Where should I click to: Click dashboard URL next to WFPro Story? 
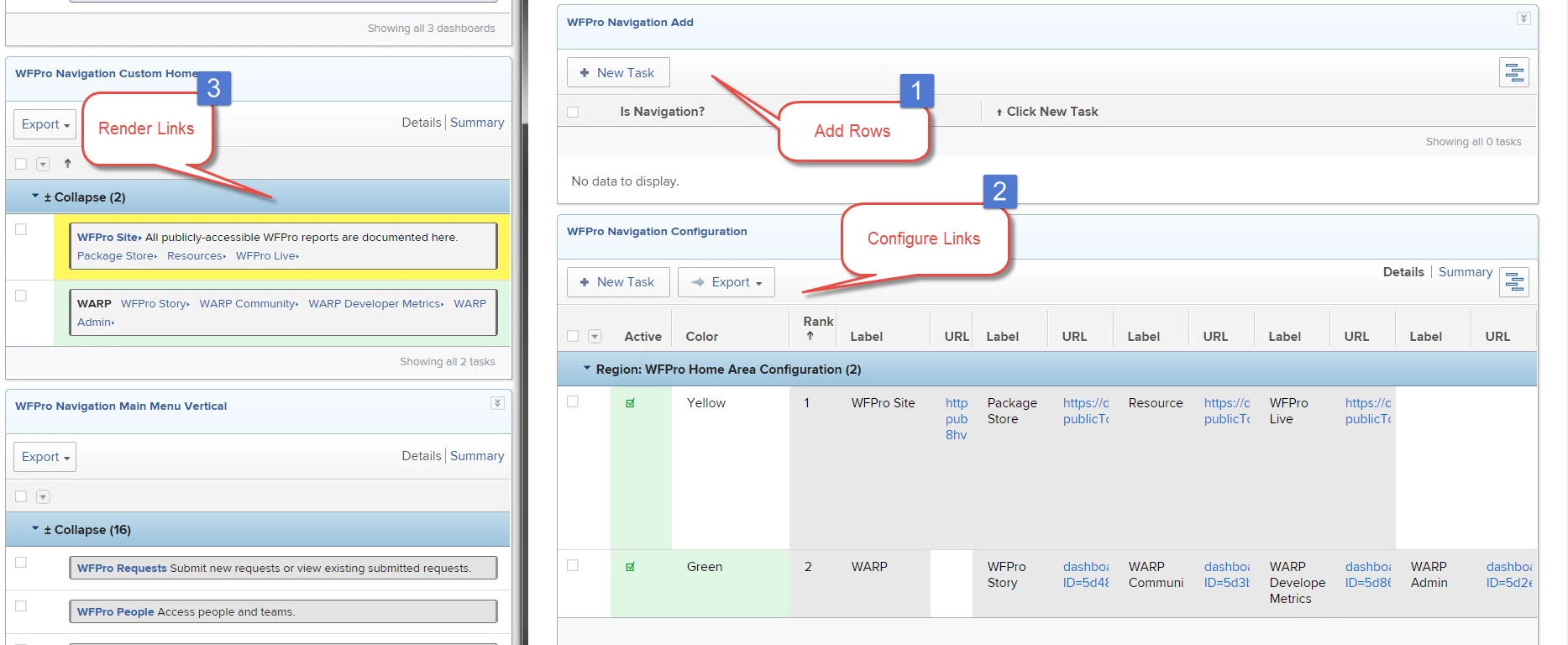coord(1085,574)
